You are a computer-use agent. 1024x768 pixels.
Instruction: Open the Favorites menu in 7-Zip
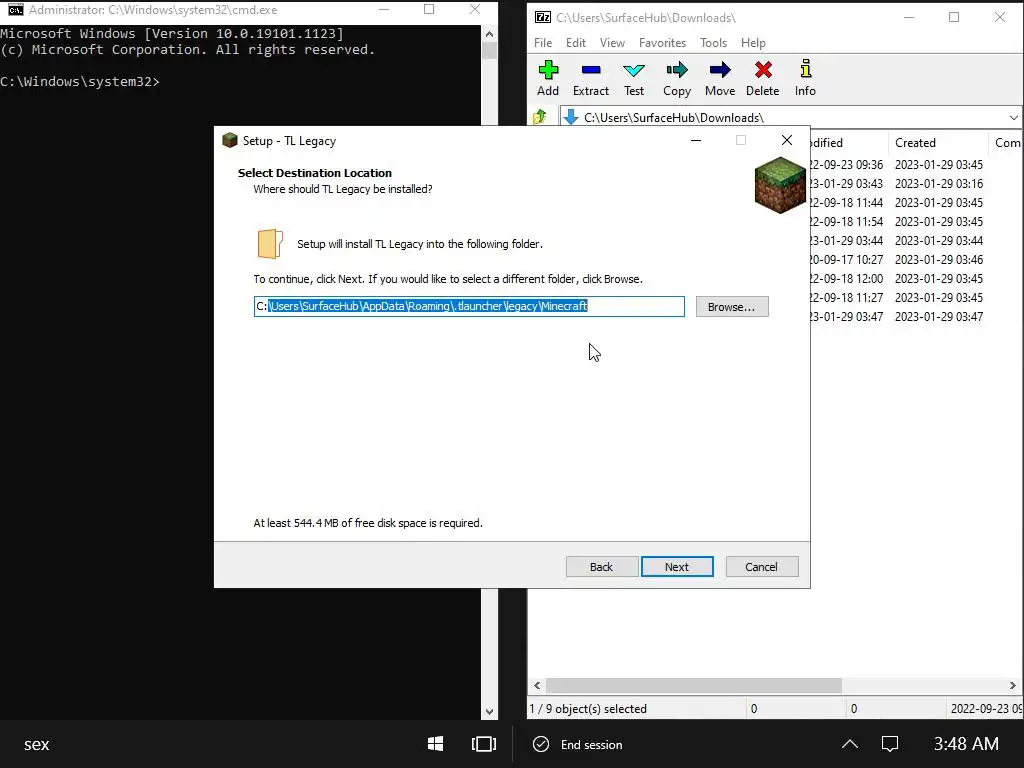(662, 42)
